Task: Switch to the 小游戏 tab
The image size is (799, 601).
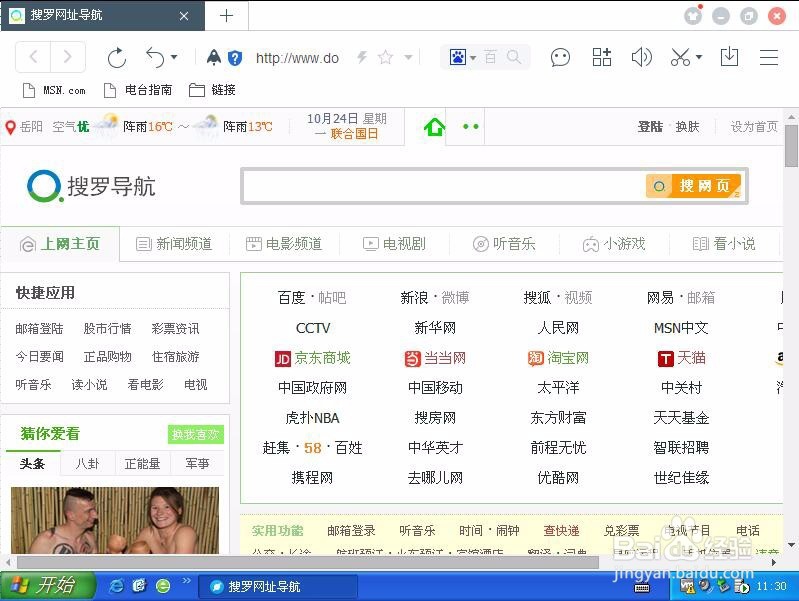Action: click(614, 244)
